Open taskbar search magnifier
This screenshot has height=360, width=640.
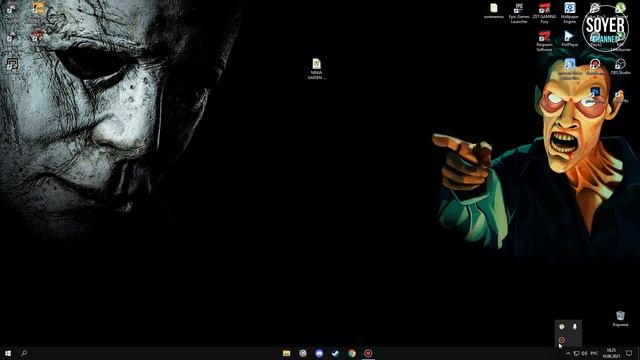(24, 353)
